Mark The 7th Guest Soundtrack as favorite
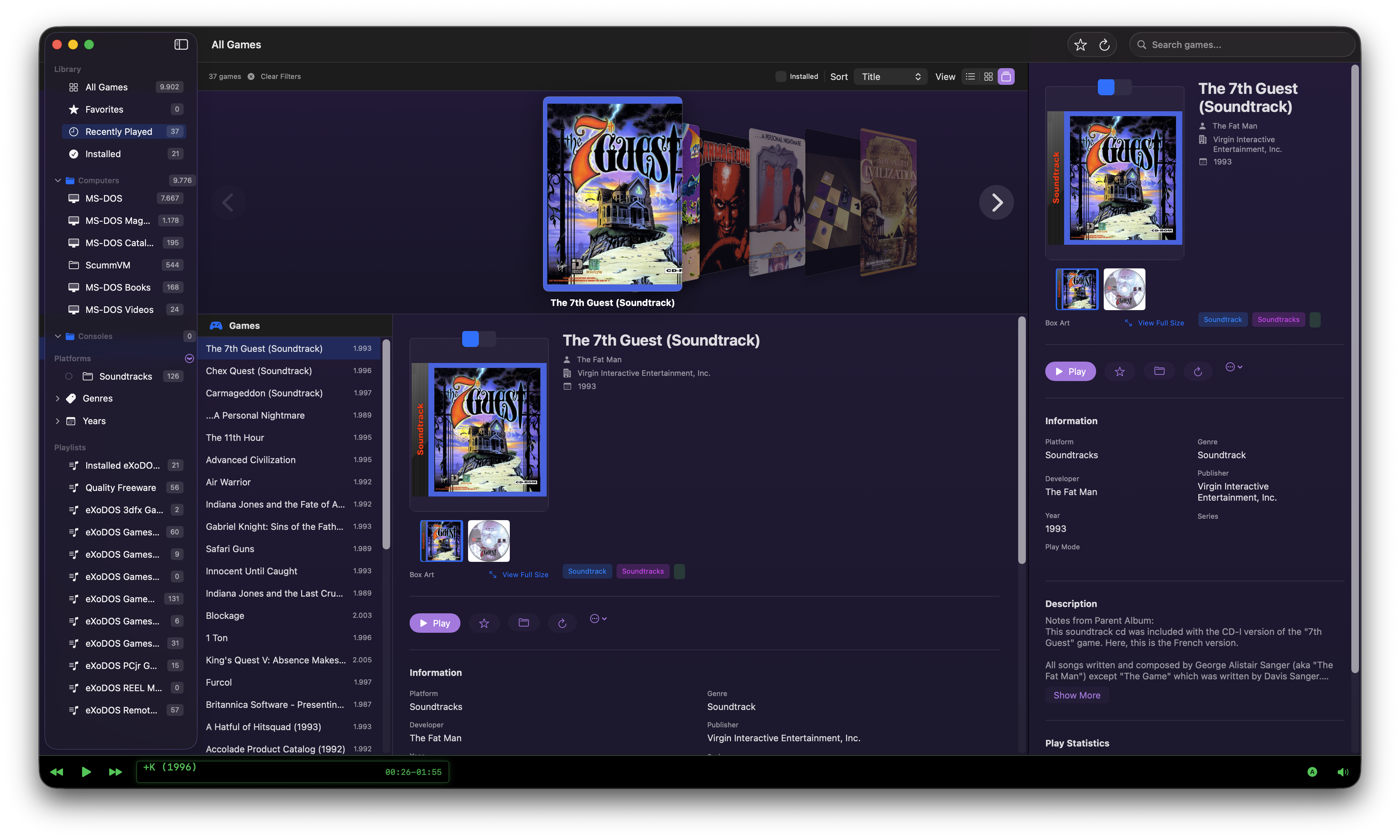This screenshot has height=840, width=1400. pyautogui.click(x=1120, y=371)
